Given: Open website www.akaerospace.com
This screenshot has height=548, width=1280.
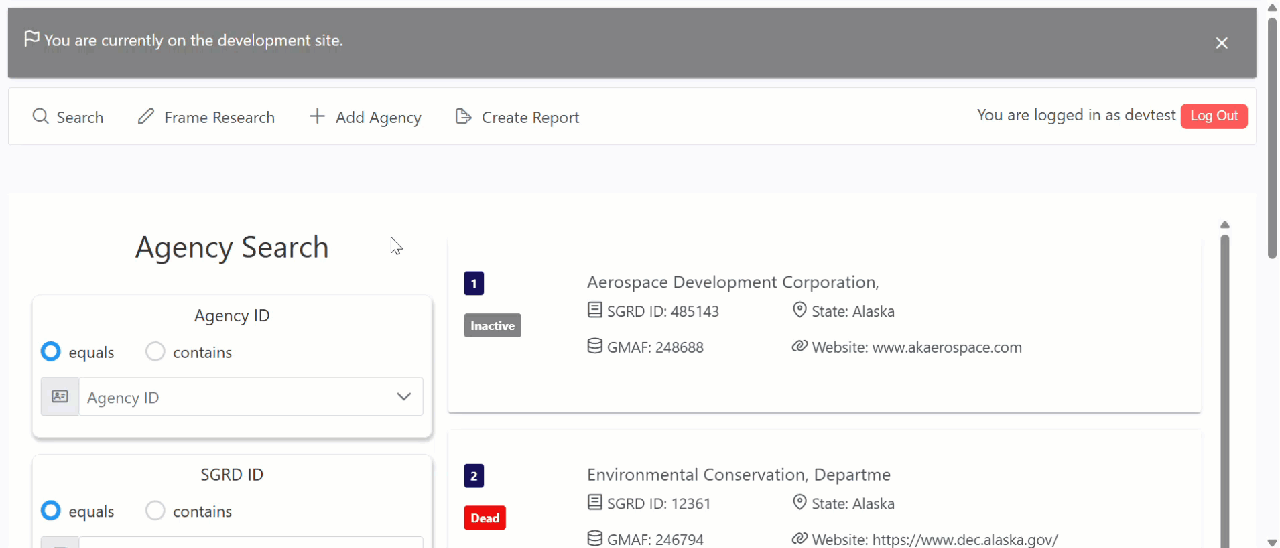Looking at the screenshot, I should tap(947, 348).
